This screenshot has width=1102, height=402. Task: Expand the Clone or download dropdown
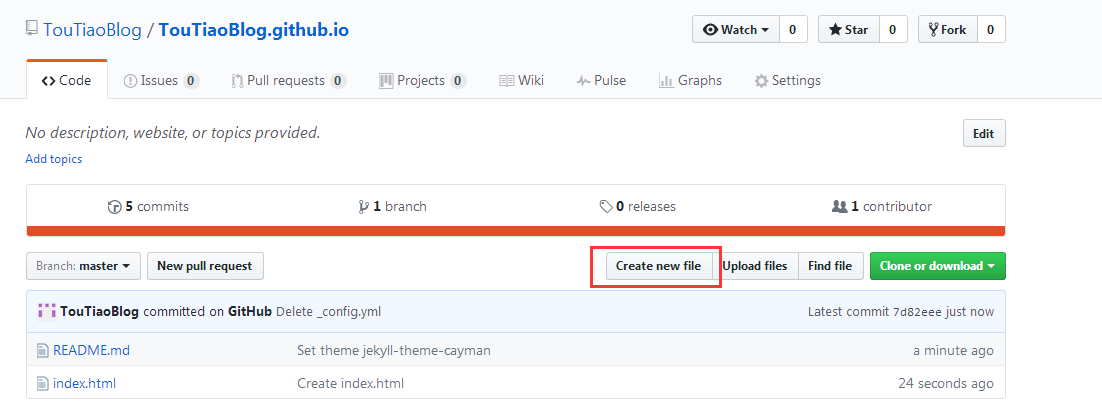pos(938,266)
